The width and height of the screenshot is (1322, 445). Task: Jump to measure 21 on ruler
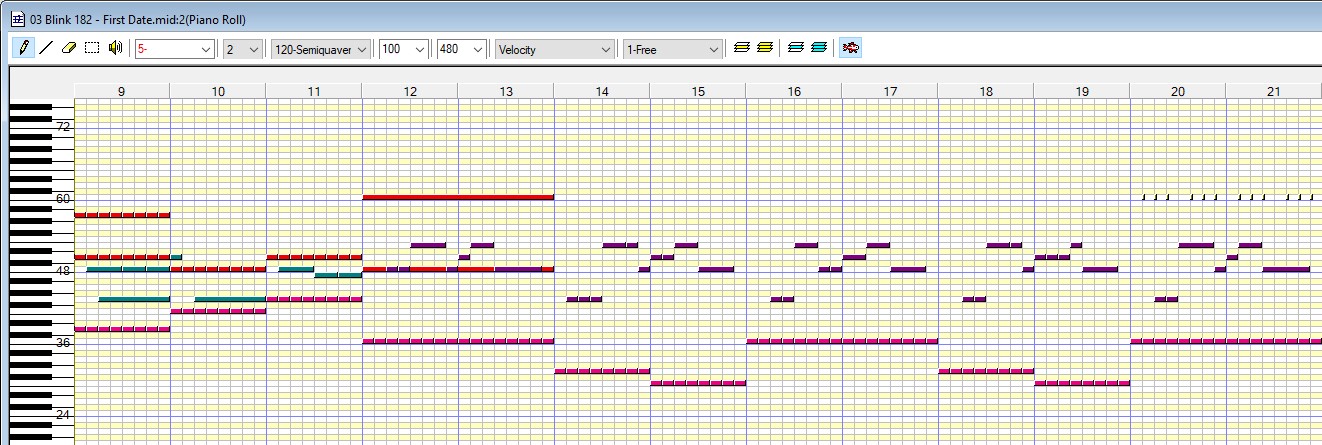1273,91
